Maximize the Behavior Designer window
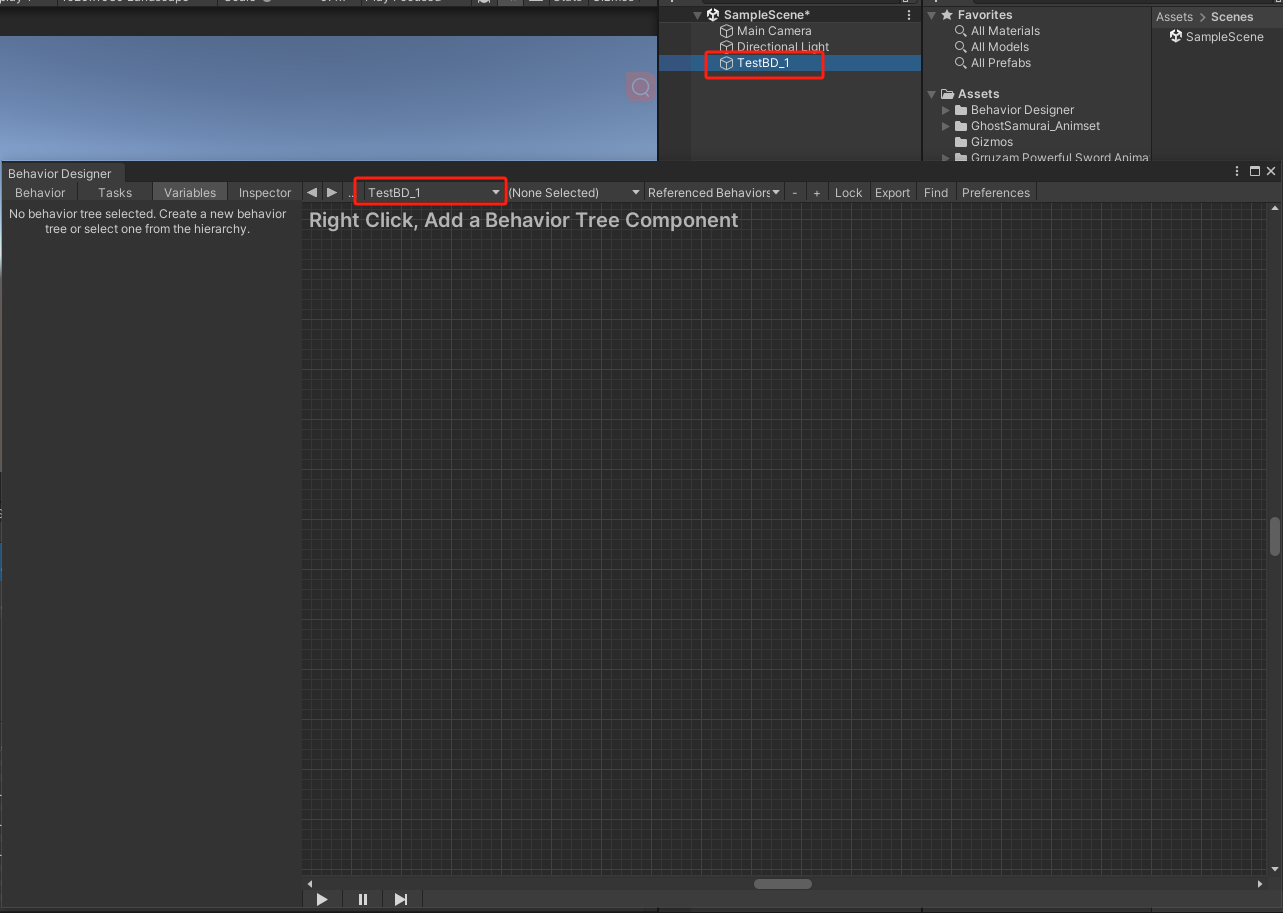This screenshot has height=913, width=1283. tap(1255, 172)
